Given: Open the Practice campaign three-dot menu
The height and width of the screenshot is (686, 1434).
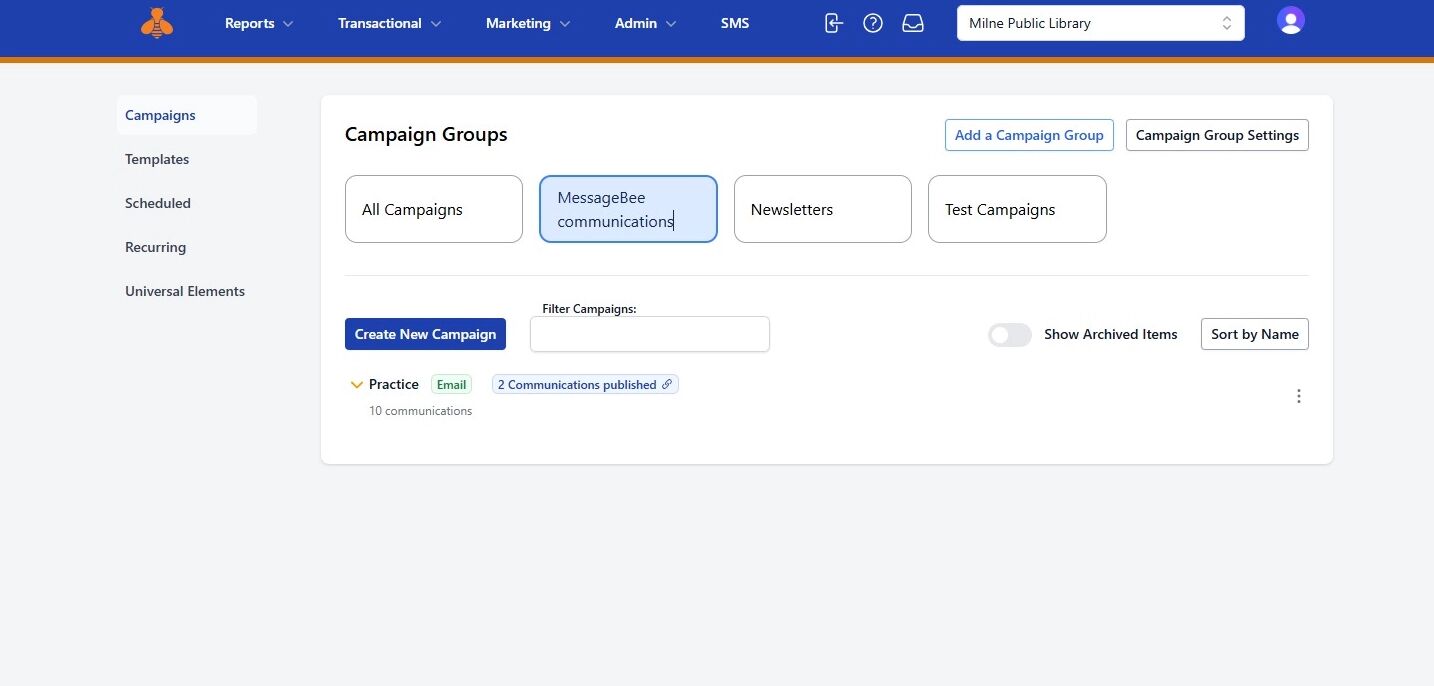Looking at the screenshot, I should point(1299,396).
